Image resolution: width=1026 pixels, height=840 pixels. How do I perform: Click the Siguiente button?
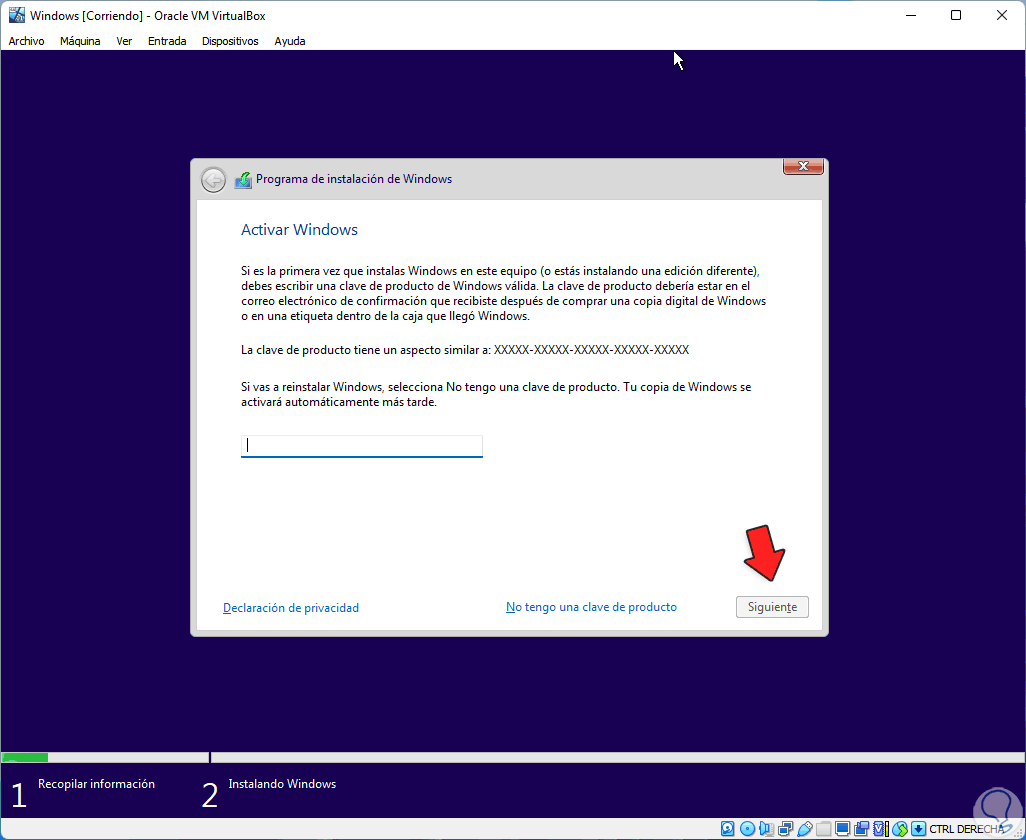coord(772,607)
